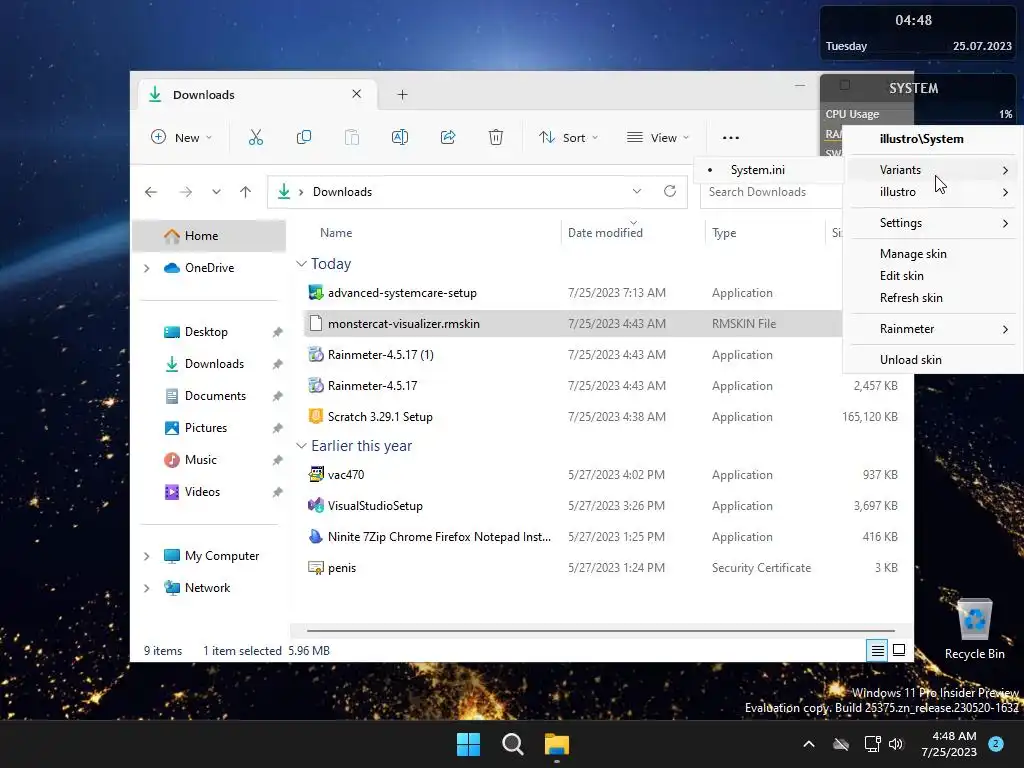The height and width of the screenshot is (768, 1024).
Task: Open the View dropdown
Action: click(658, 137)
